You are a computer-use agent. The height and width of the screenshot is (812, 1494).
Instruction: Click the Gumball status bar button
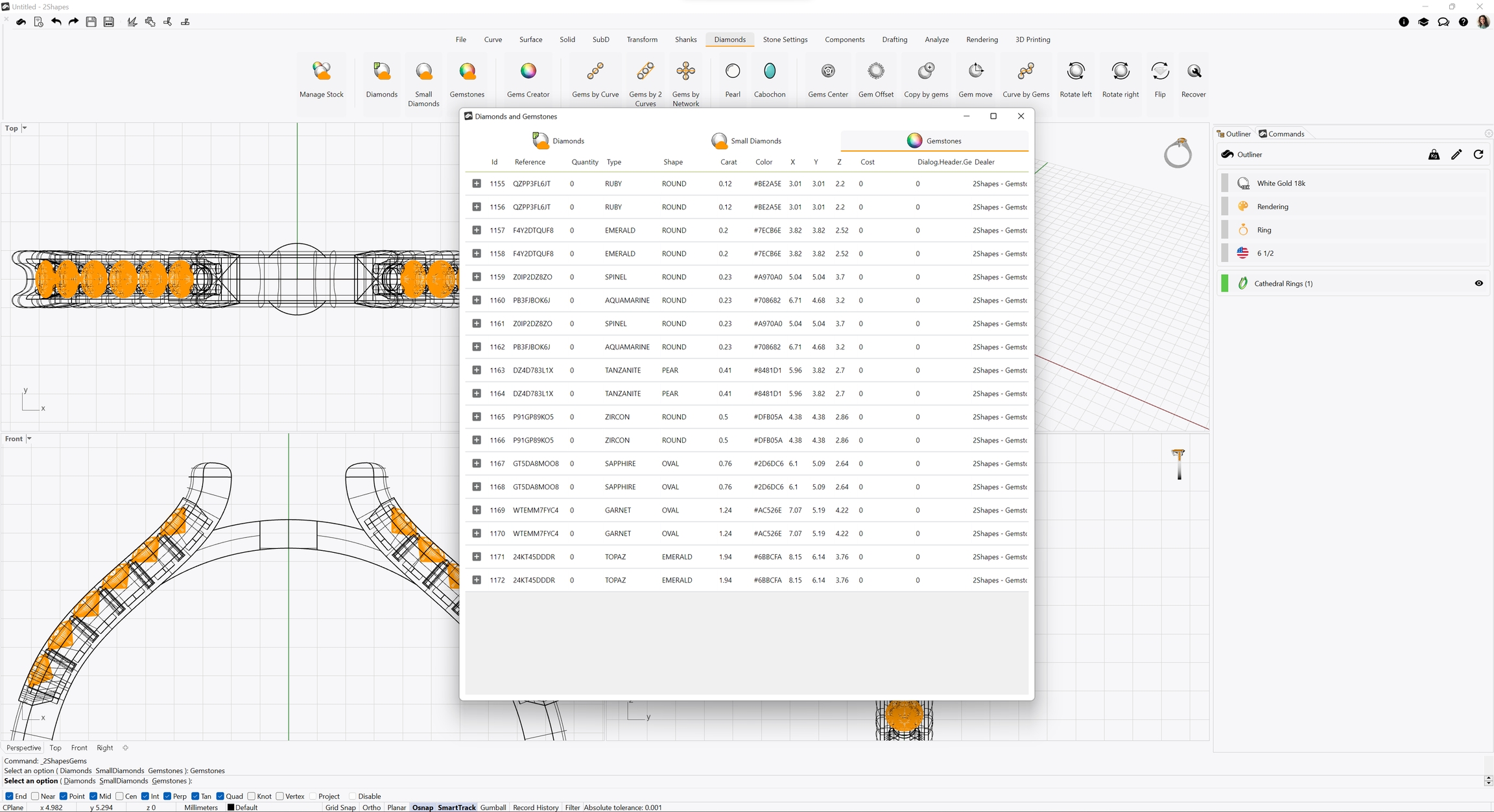point(493,807)
